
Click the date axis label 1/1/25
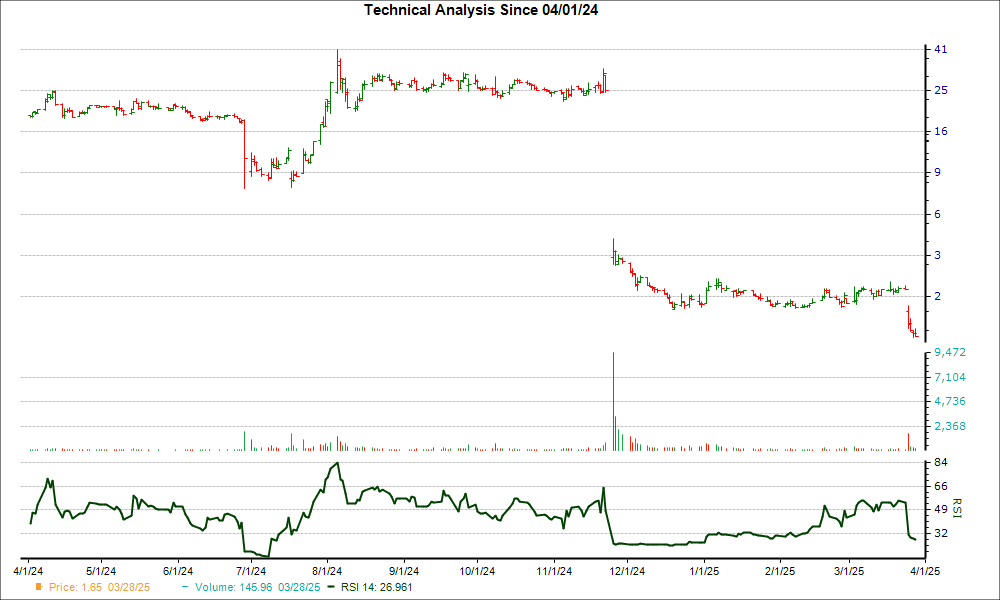[x=704, y=571]
